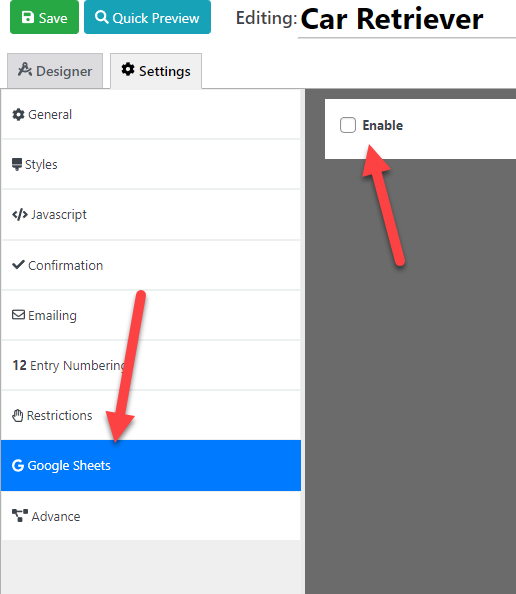Open Quick Preview of the form
Image resolution: width=516 pixels, height=594 pixels.
click(x=147, y=17)
